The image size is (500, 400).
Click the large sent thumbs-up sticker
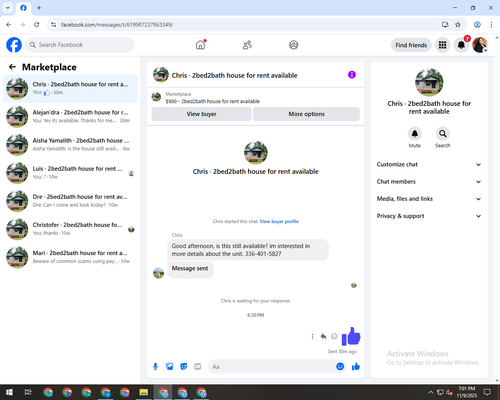point(351,337)
